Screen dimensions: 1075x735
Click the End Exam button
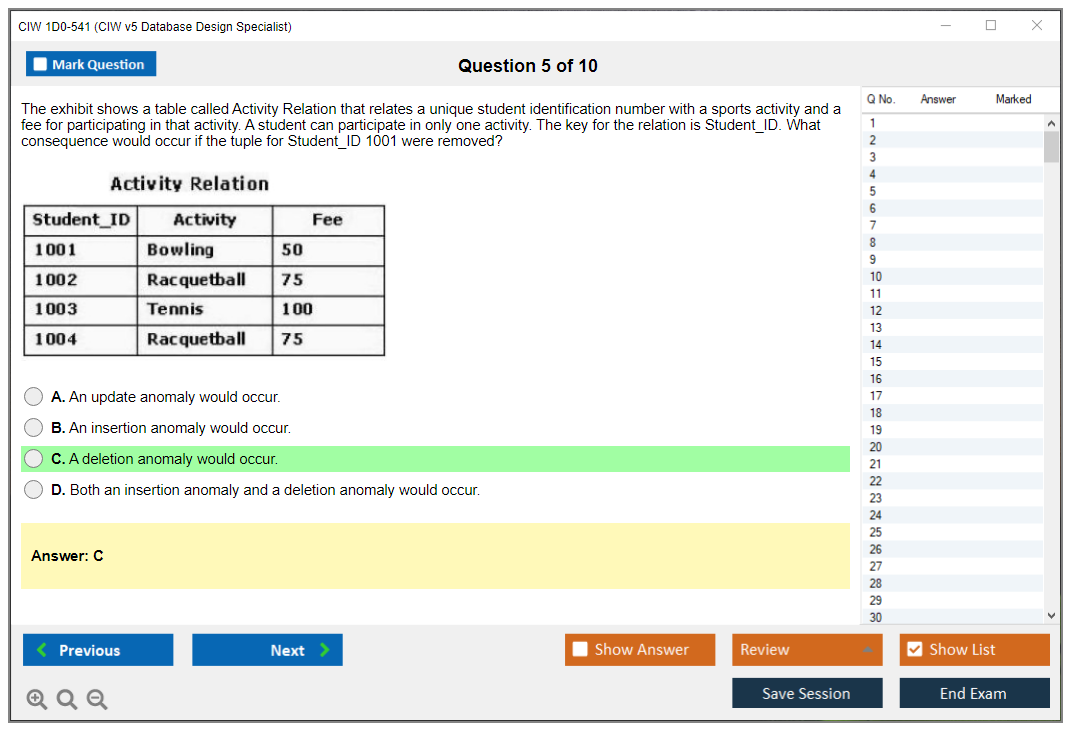point(974,693)
